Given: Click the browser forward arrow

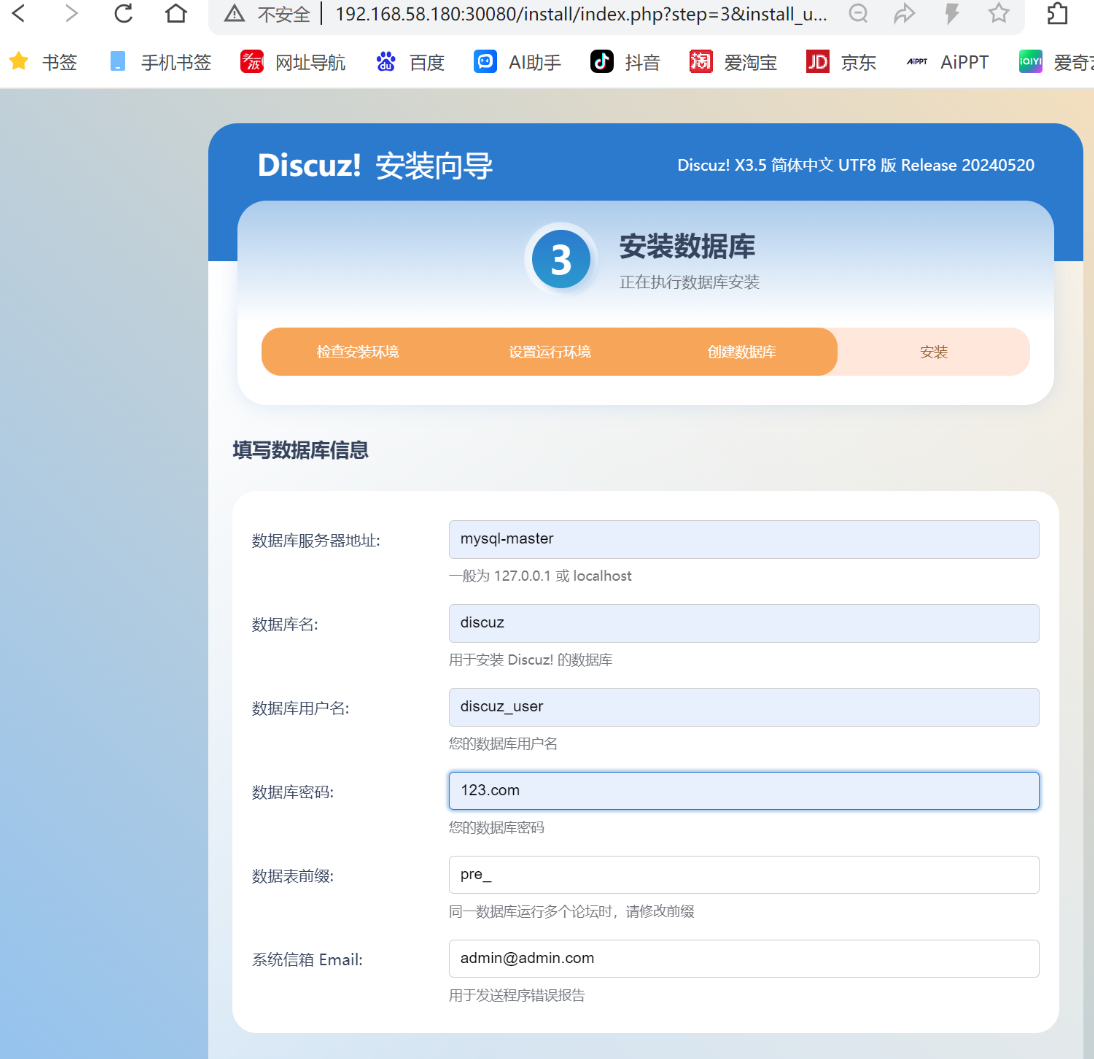Looking at the screenshot, I should click(x=70, y=13).
